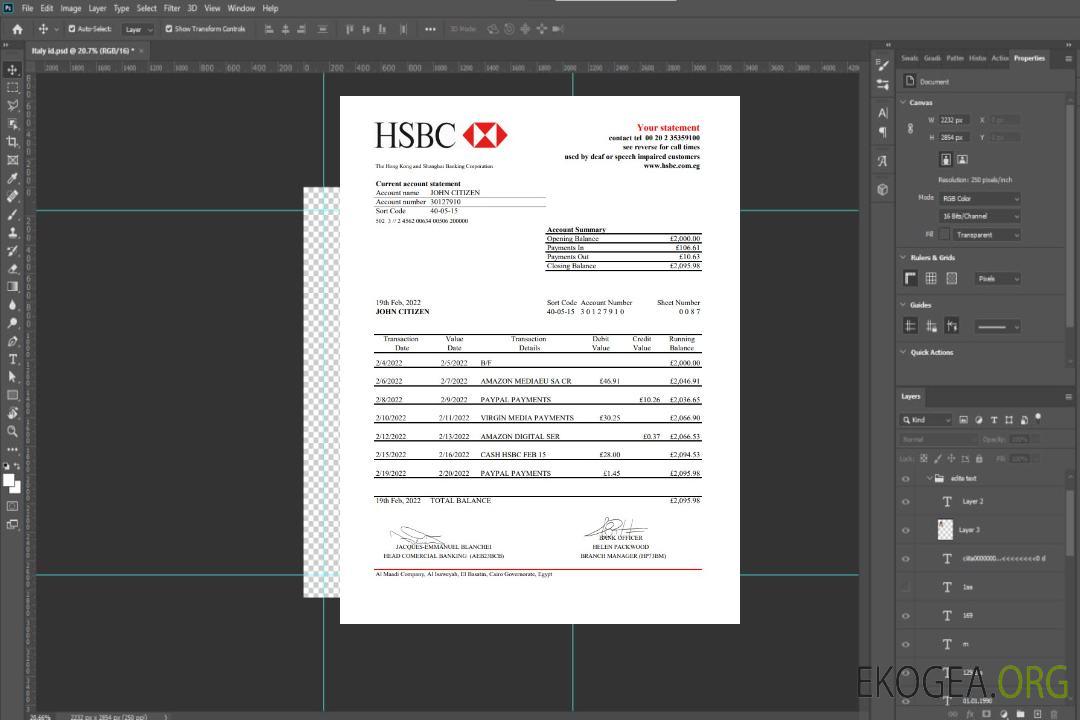The height and width of the screenshot is (720, 1080).
Task: Select the Brush tool
Action: coord(12,214)
